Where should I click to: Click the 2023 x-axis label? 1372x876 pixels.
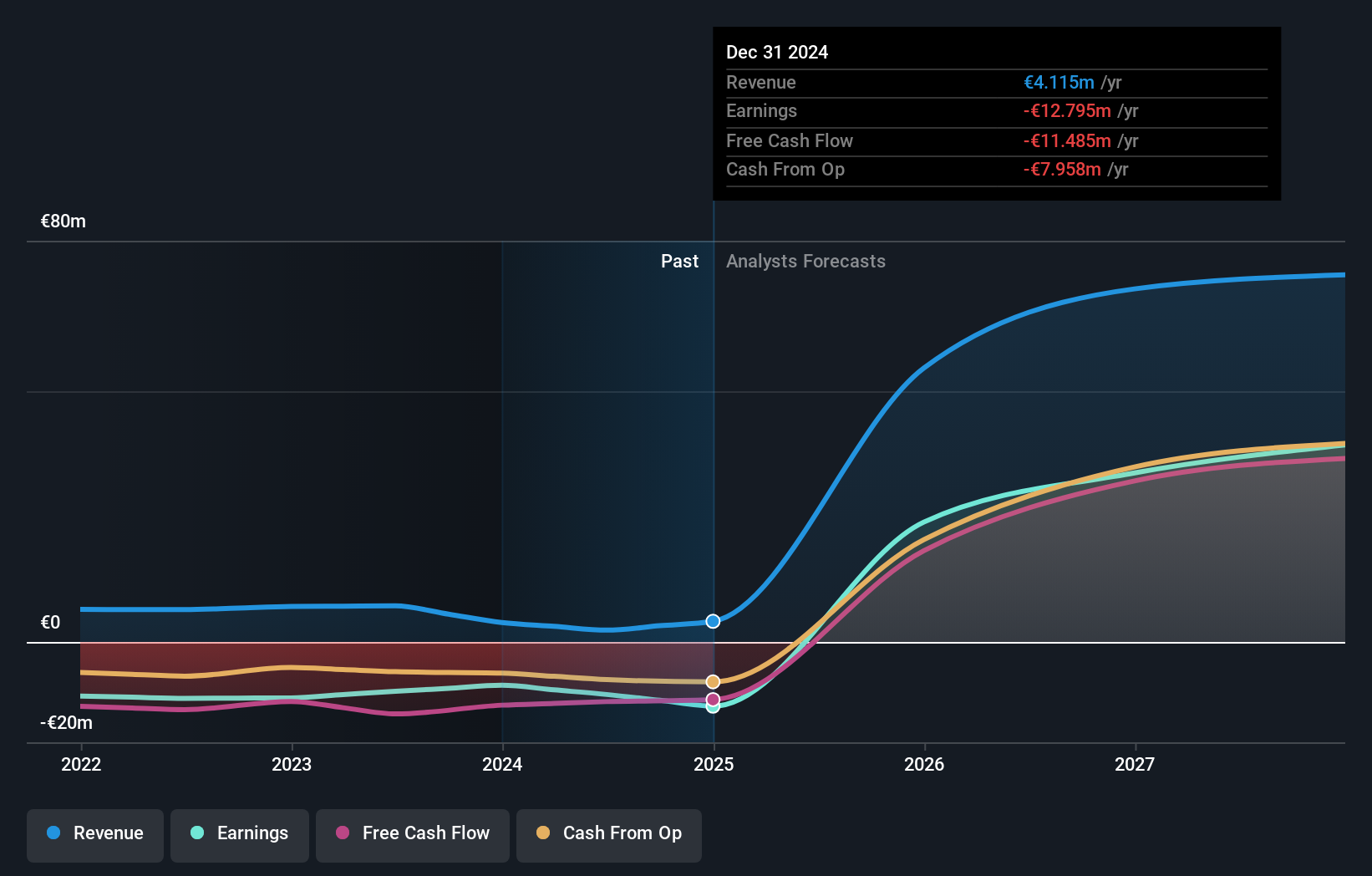[292, 764]
